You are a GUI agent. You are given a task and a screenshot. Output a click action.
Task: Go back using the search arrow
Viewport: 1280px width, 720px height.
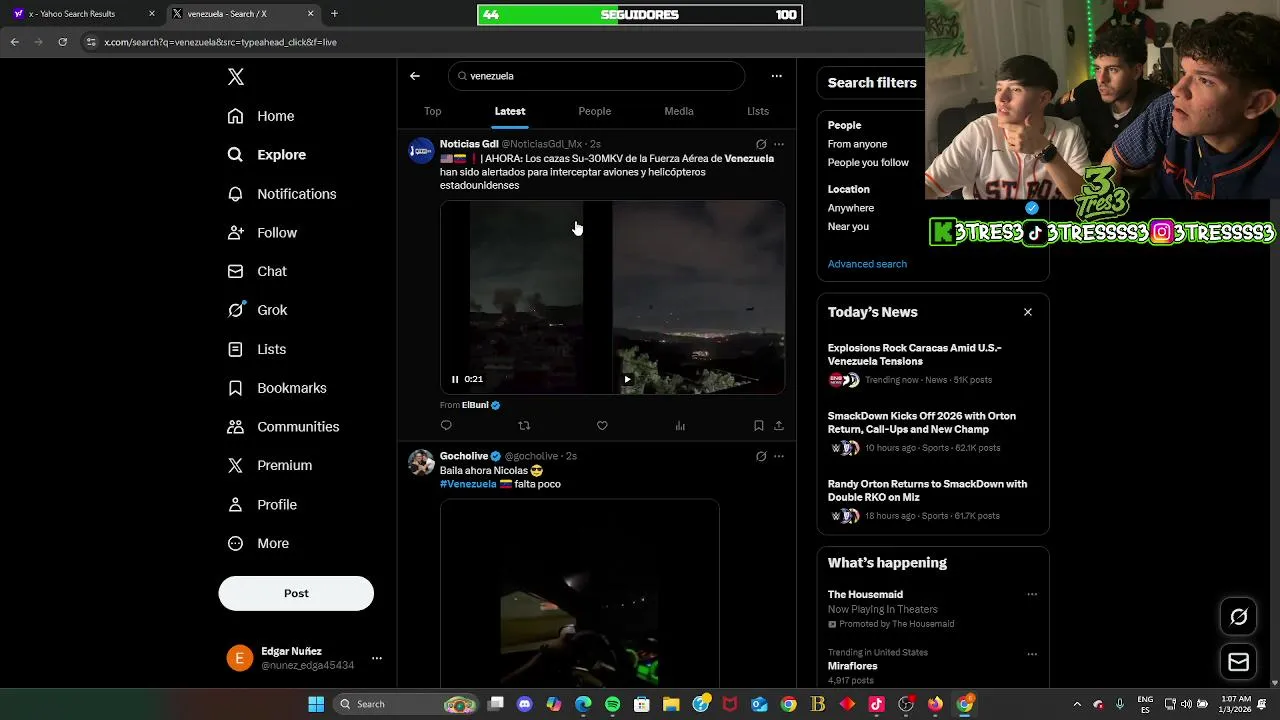click(x=415, y=76)
